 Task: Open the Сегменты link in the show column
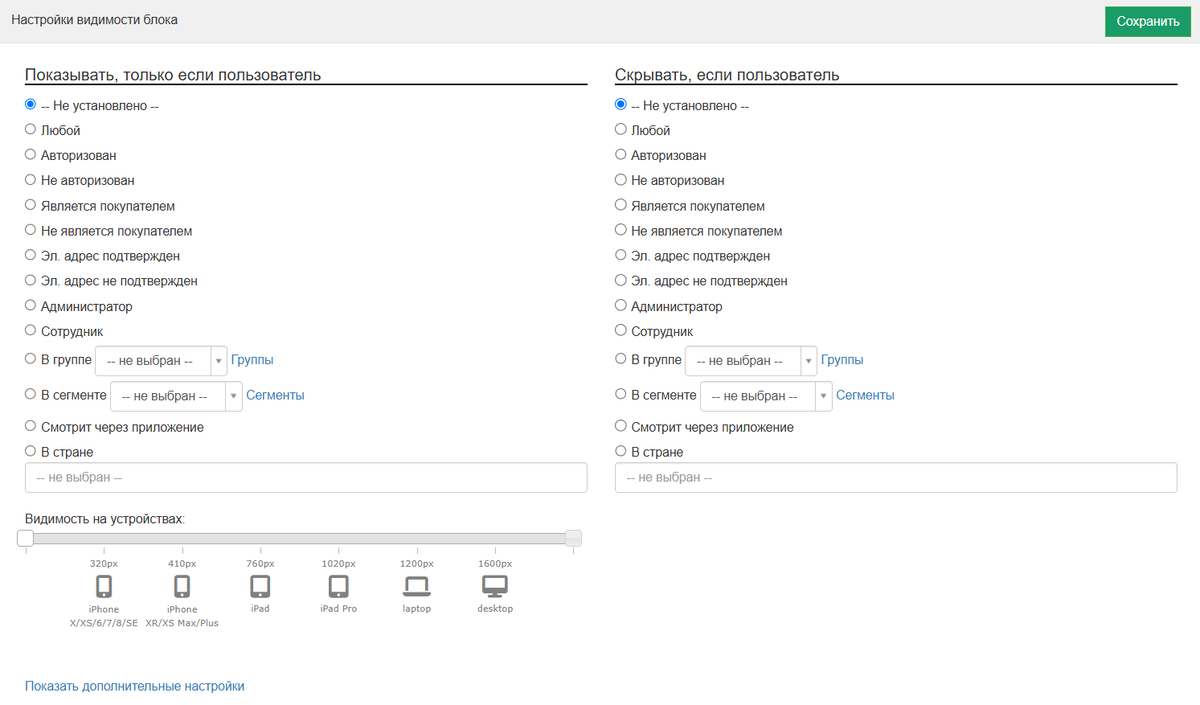[275, 395]
